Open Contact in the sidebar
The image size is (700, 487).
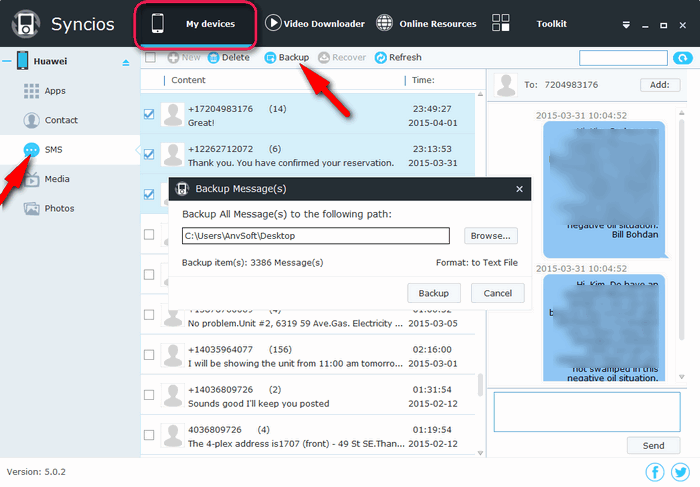click(x=61, y=121)
